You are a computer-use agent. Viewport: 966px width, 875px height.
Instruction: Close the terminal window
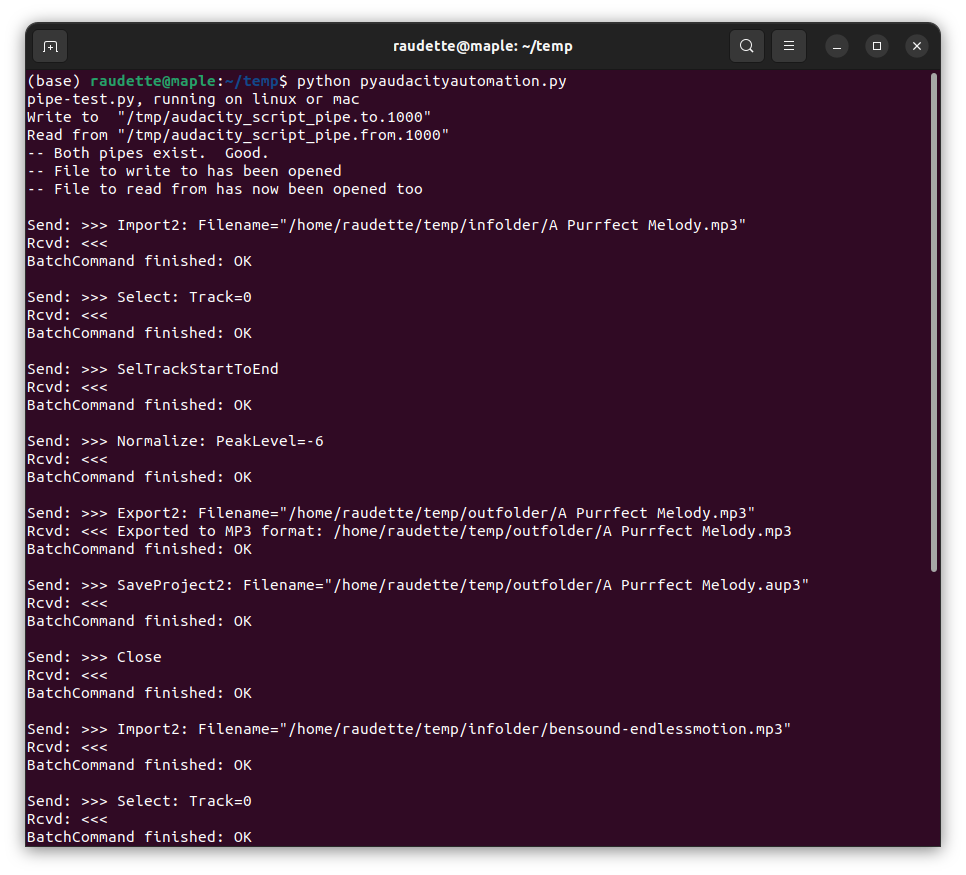pos(917,46)
